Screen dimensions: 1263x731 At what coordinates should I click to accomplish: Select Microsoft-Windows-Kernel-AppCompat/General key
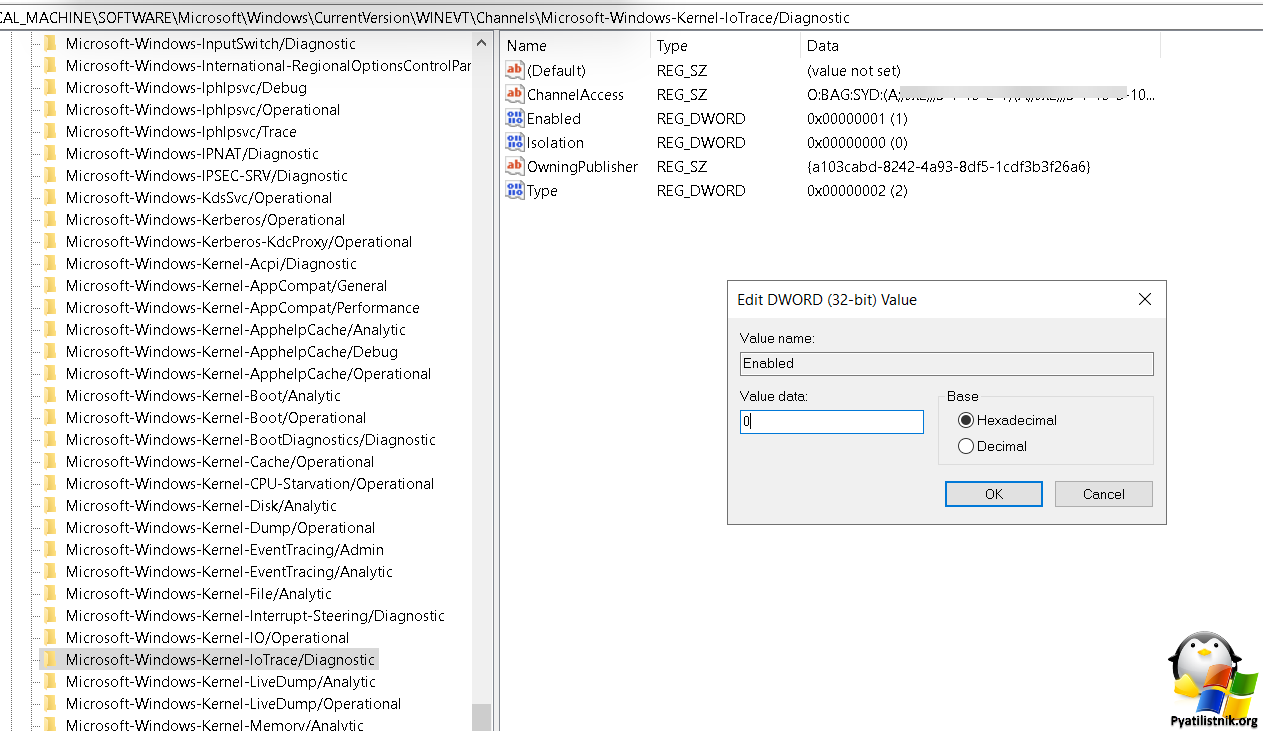226,286
